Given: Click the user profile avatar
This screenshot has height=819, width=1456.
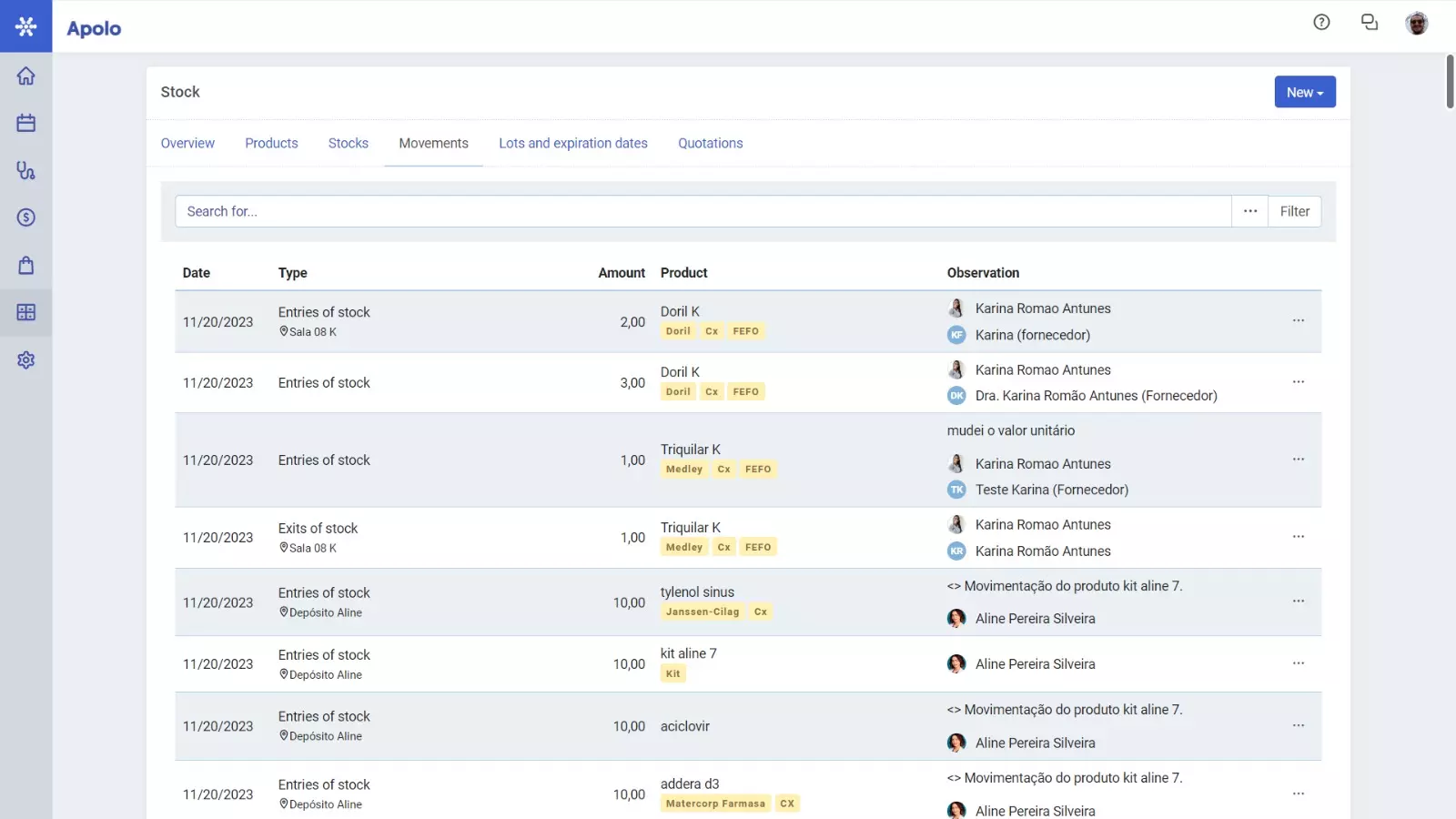Looking at the screenshot, I should pyautogui.click(x=1416, y=23).
